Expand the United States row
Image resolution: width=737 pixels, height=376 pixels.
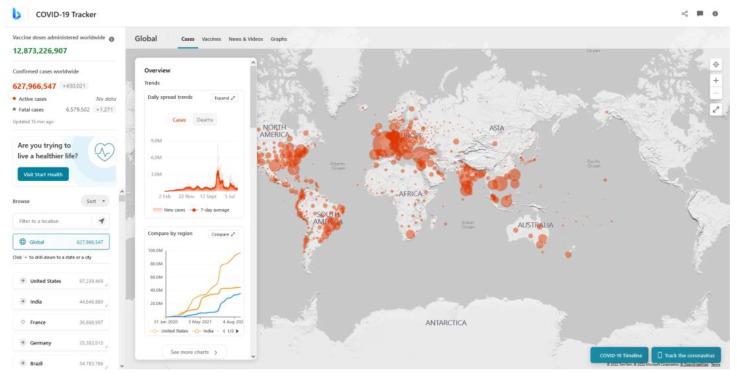(x=23, y=281)
